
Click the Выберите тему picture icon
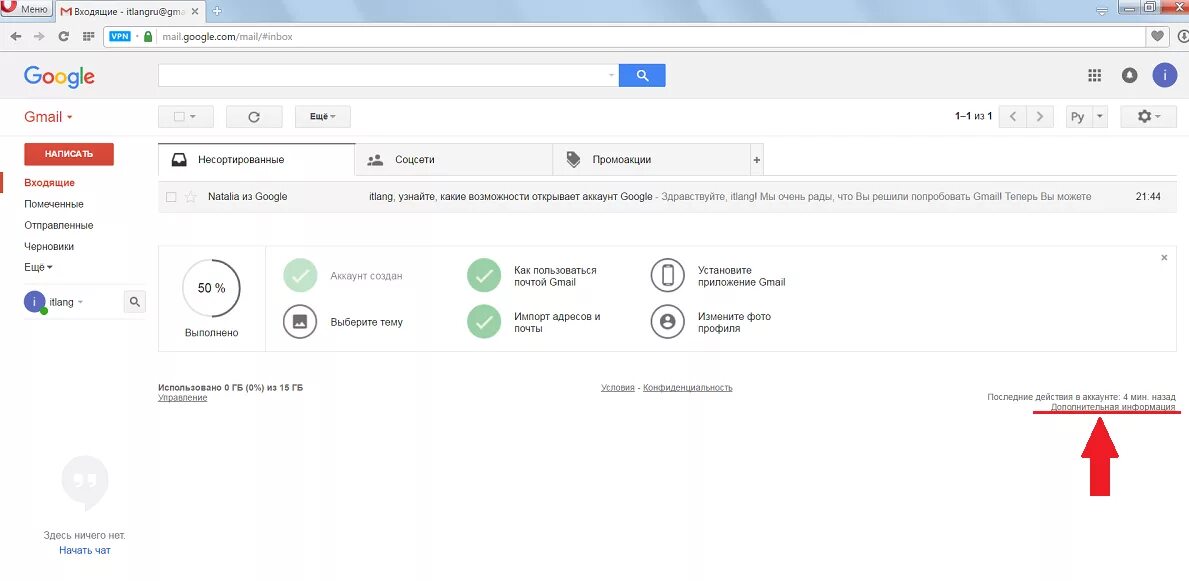(300, 322)
